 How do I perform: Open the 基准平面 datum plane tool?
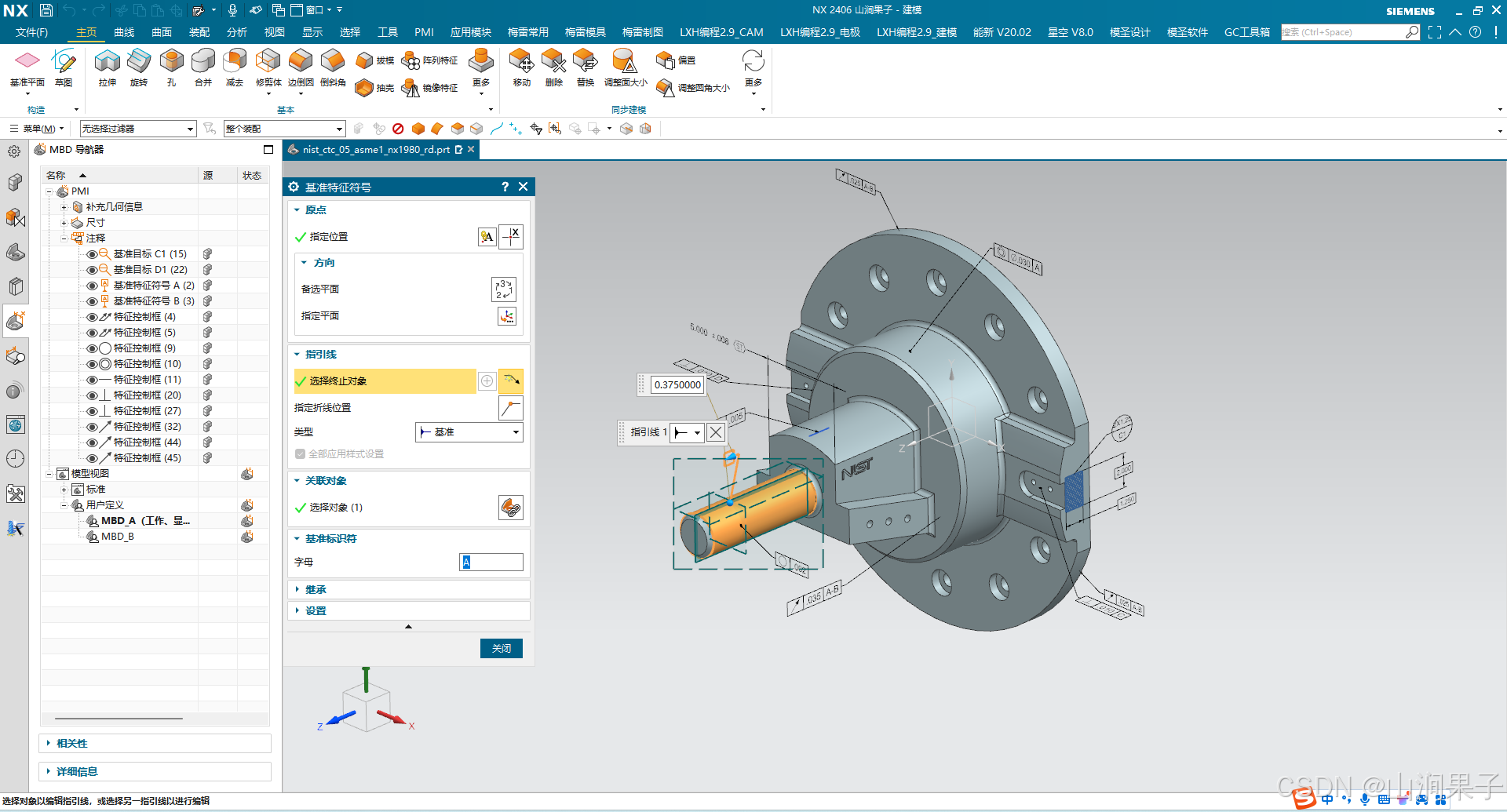[27, 67]
